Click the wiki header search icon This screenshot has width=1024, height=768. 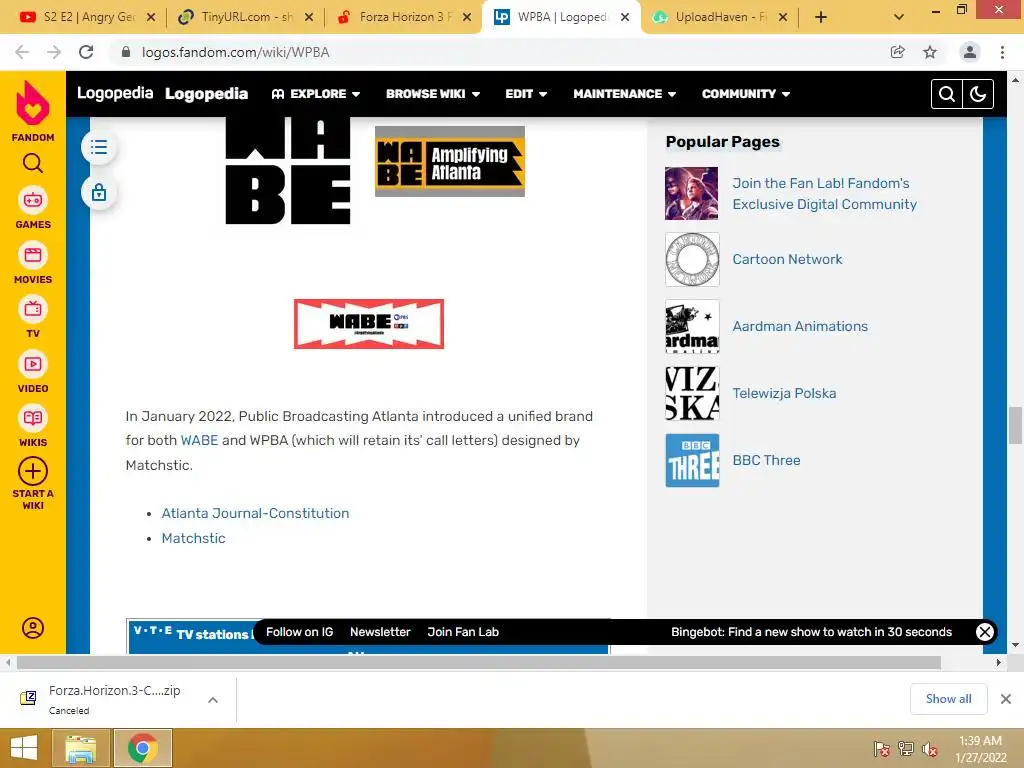[x=946, y=94]
